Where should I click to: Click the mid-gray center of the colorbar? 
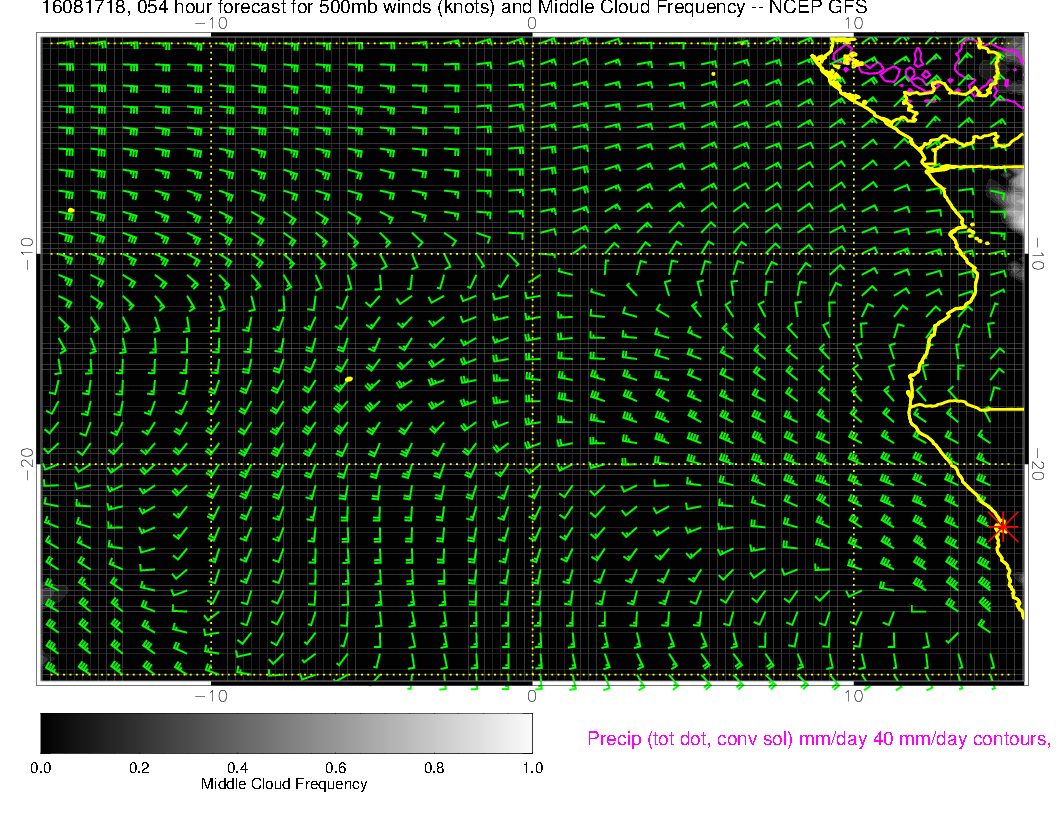[x=286, y=732]
